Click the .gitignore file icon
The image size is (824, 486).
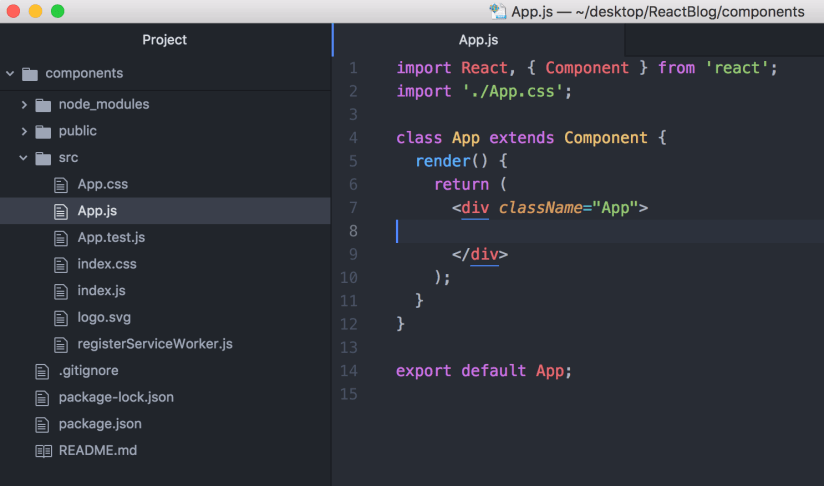pyautogui.click(x=42, y=371)
